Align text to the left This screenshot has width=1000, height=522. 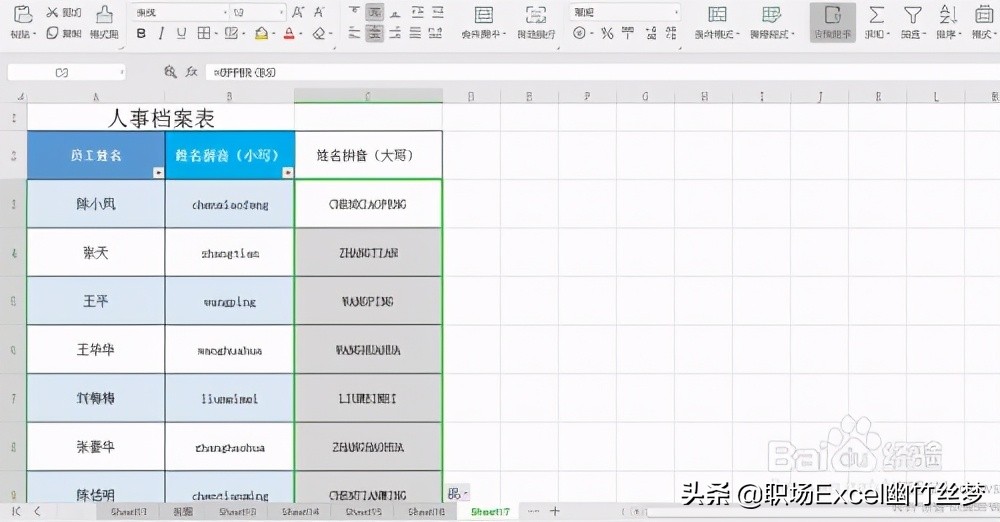click(x=355, y=33)
